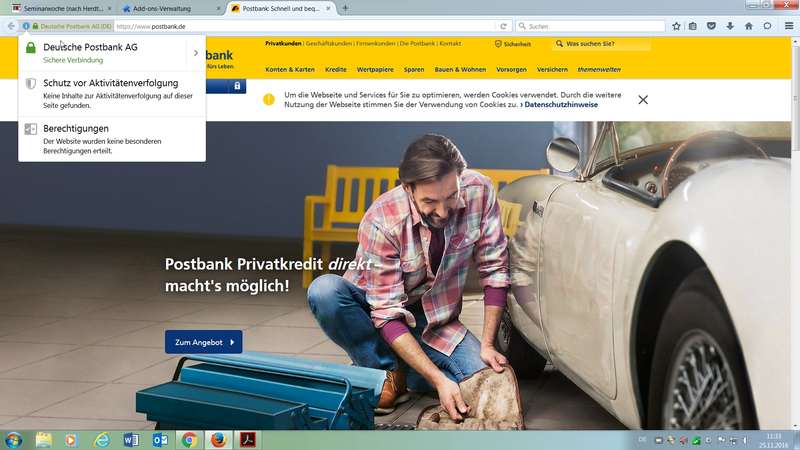
Task: Expand Deutsche Postbank AG connection details arrow
Action: (195, 53)
